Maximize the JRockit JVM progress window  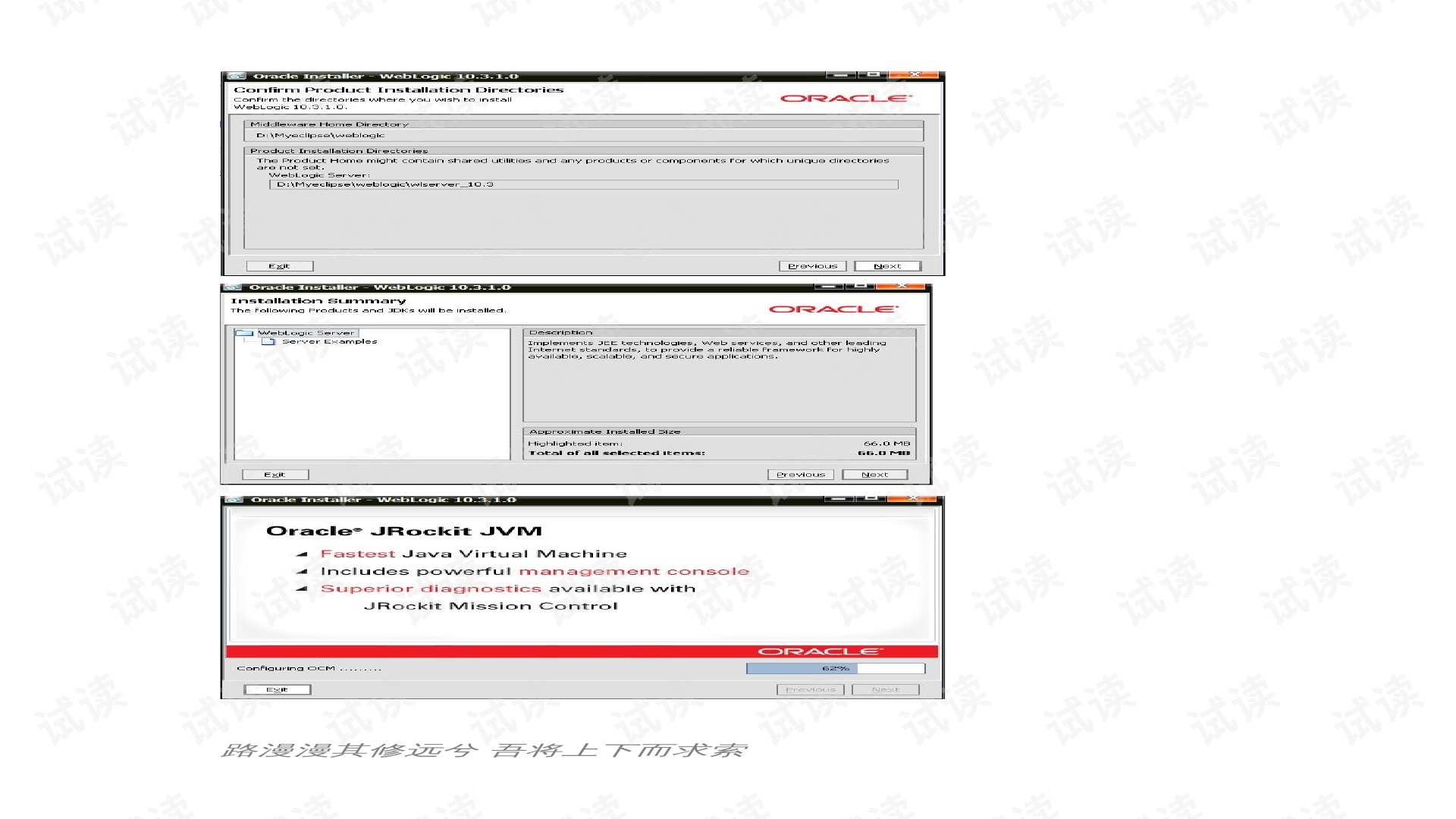(x=871, y=499)
